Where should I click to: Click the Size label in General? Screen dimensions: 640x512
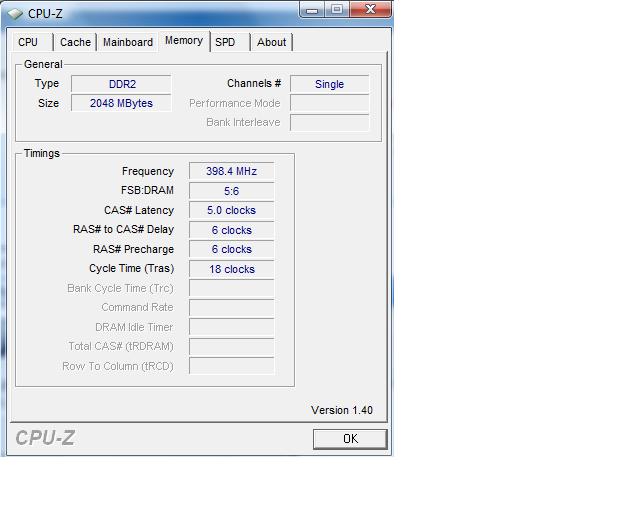coord(48,103)
